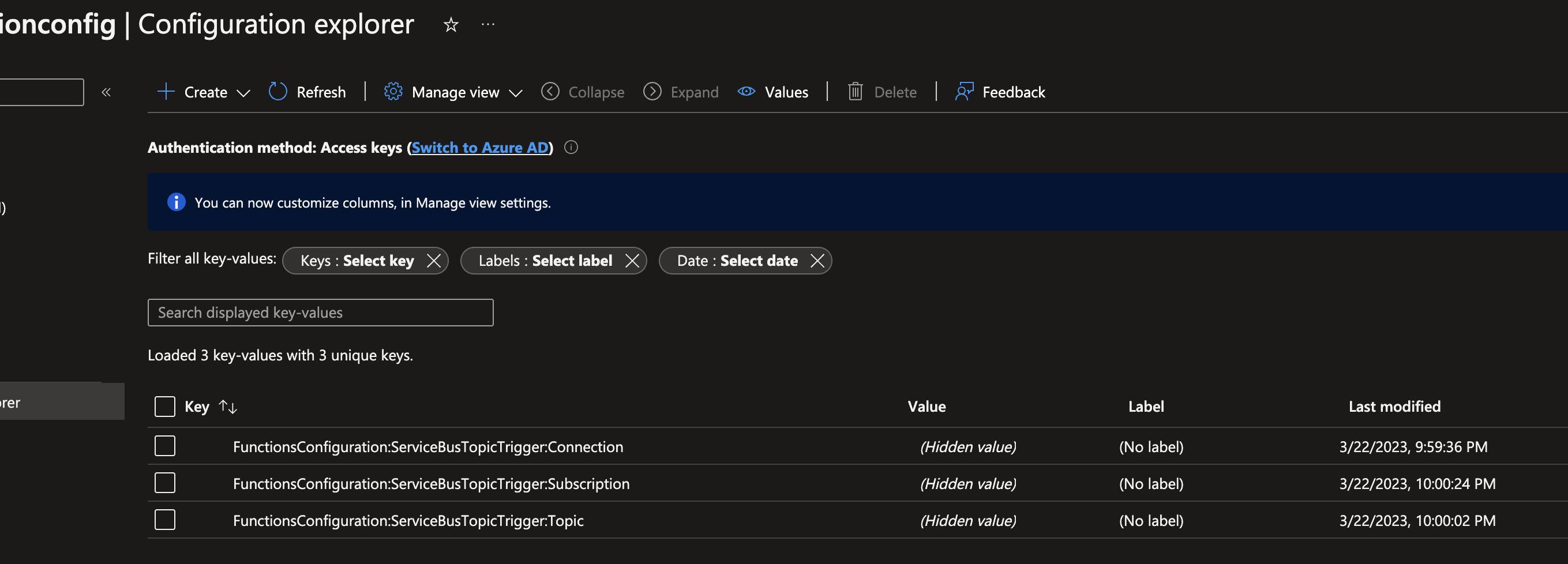Viewport: 1568px width, 564px height.
Task: Open the Keys Select key filter
Action: click(357, 261)
